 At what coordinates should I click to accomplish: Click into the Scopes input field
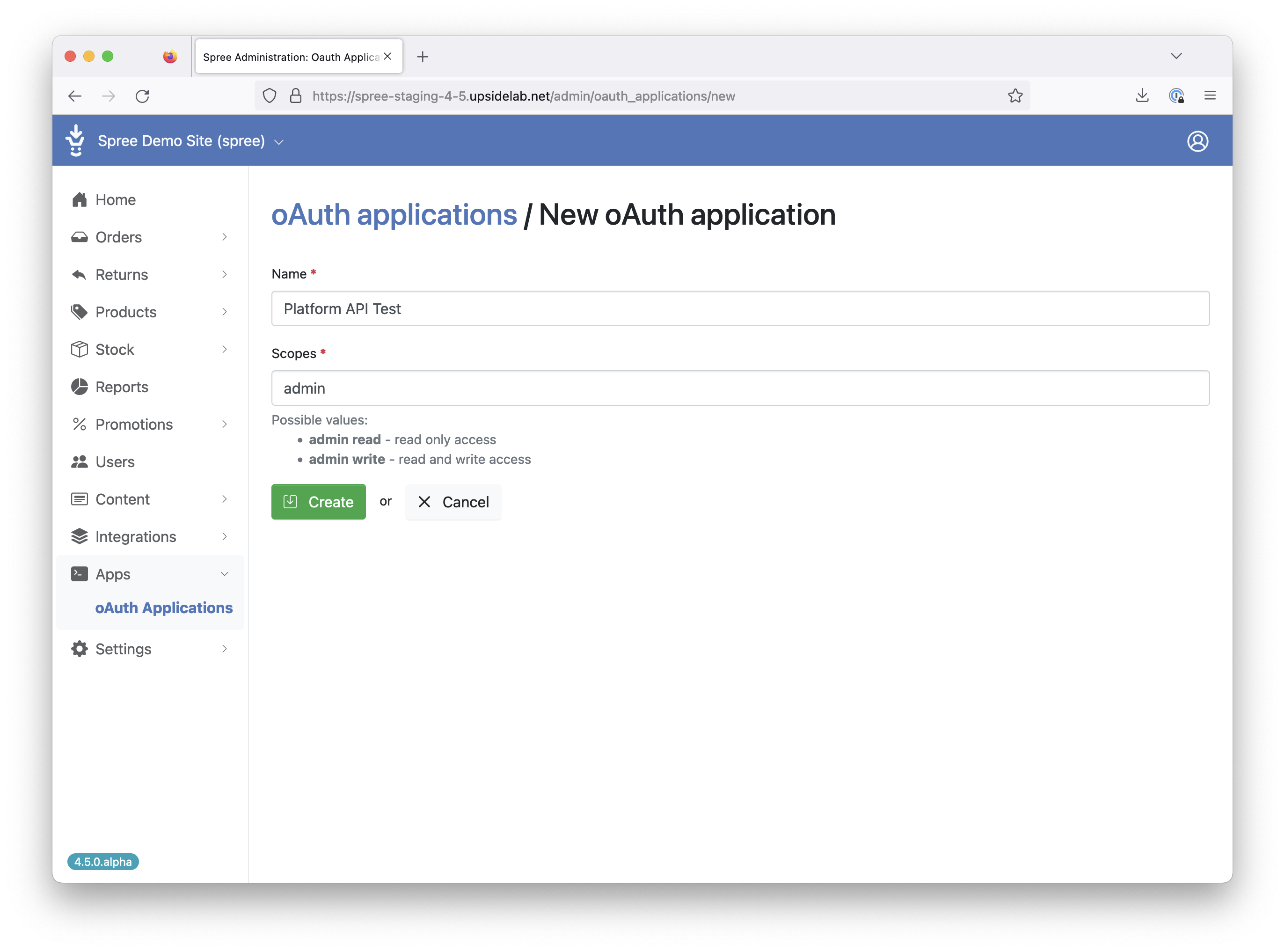(x=740, y=388)
